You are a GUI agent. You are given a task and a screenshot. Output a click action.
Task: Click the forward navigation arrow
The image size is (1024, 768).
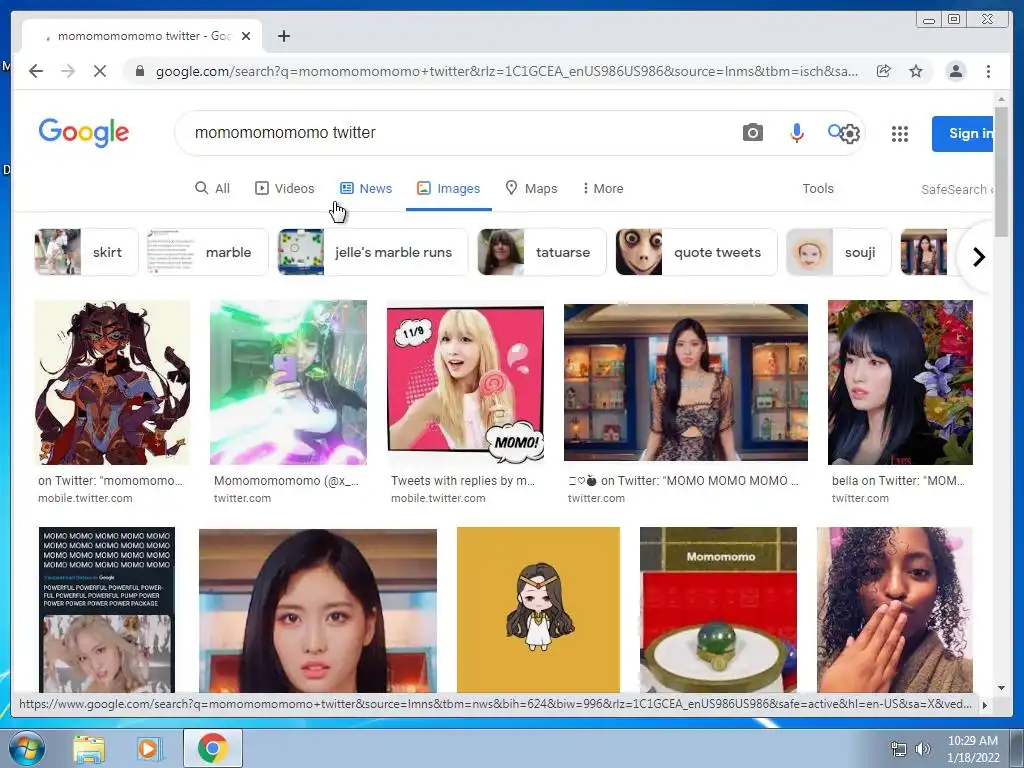click(68, 71)
